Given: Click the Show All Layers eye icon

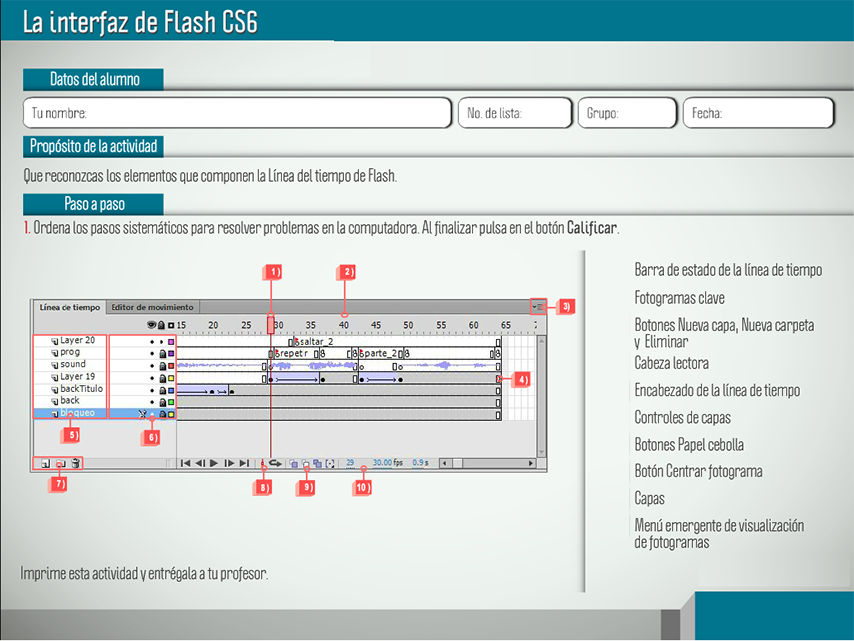Looking at the screenshot, I should coord(152,326).
